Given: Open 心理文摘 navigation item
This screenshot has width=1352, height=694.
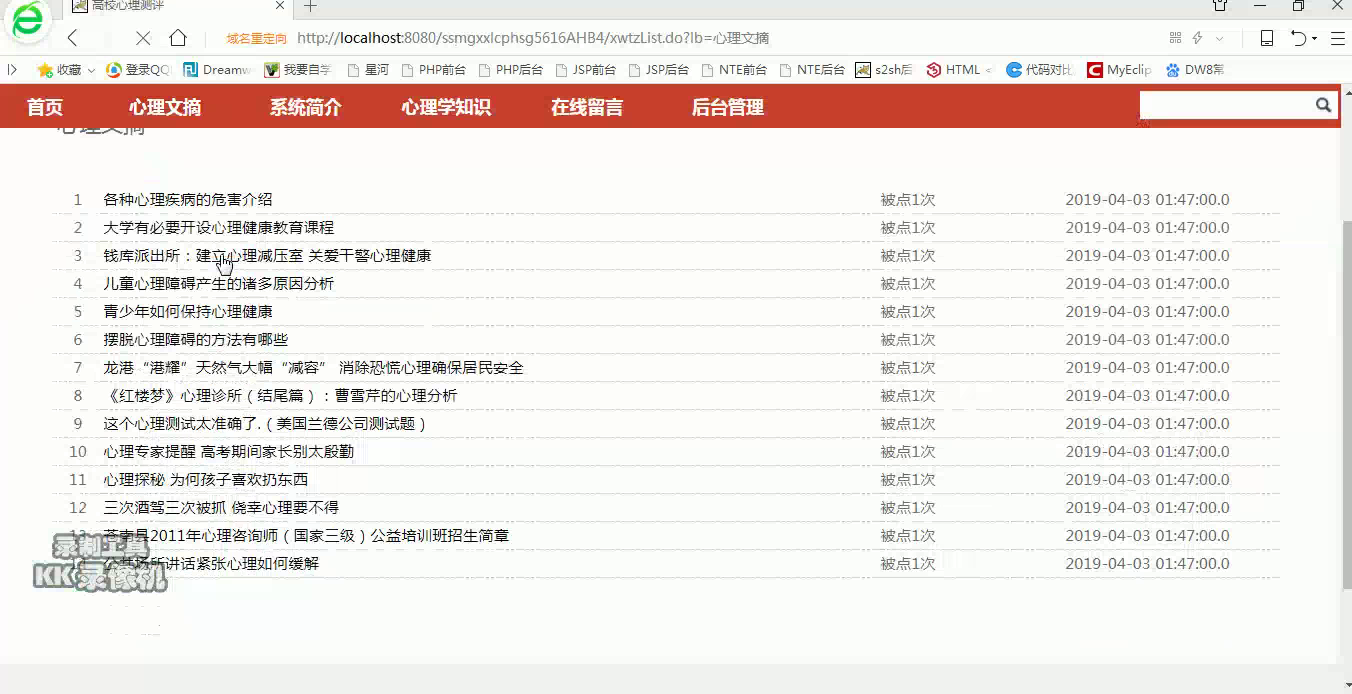Looking at the screenshot, I should [x=165, y=107].
